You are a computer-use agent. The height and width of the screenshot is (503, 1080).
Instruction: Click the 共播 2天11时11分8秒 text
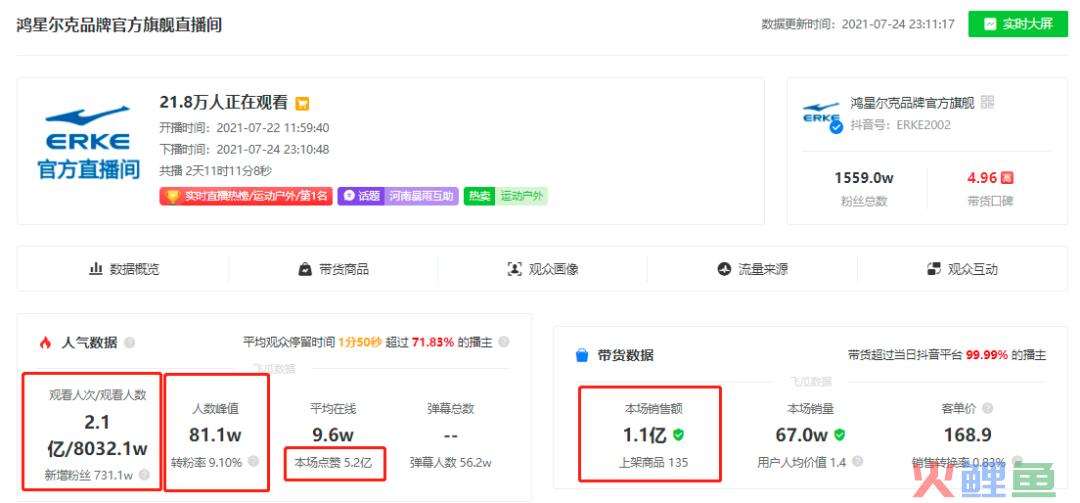click(x=216, y=170)
